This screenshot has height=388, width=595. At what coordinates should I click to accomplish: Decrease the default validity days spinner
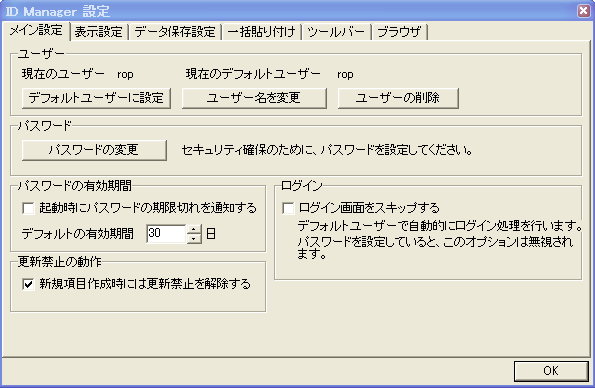pos(194,238)
